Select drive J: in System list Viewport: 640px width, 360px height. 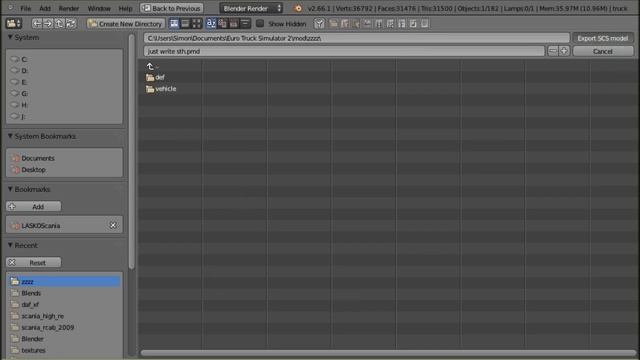tap(64, 116)
